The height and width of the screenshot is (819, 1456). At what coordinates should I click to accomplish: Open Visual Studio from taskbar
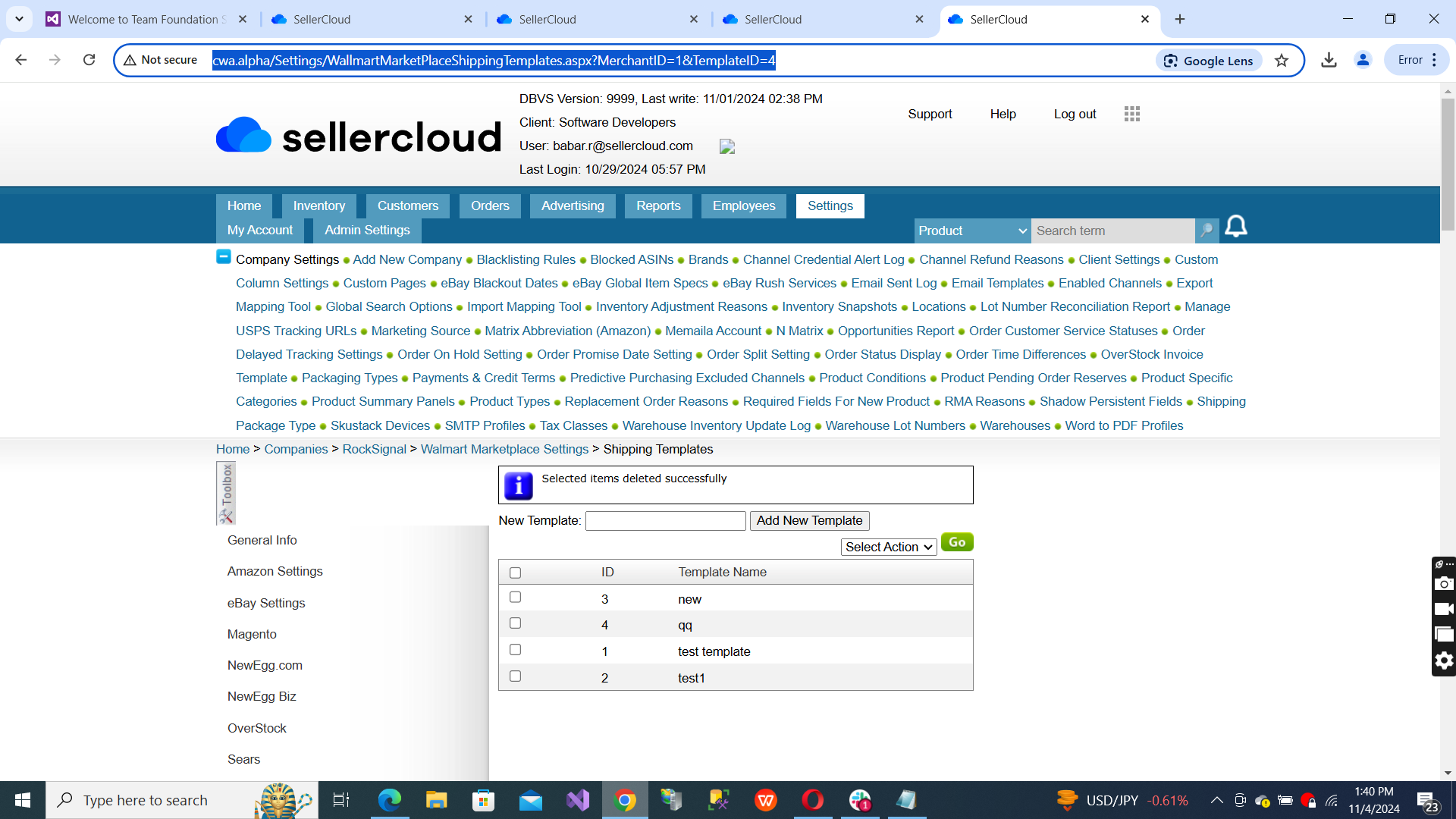click(x=578, y=800)
